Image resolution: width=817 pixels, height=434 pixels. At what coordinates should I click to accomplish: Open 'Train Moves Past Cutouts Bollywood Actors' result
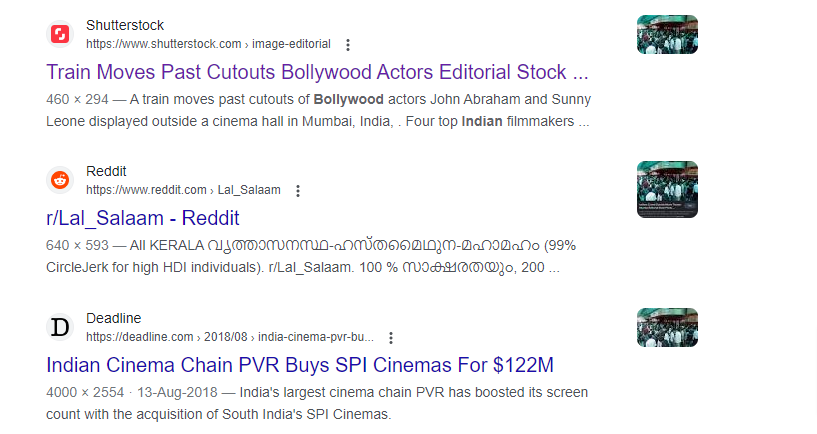(317, 72)
